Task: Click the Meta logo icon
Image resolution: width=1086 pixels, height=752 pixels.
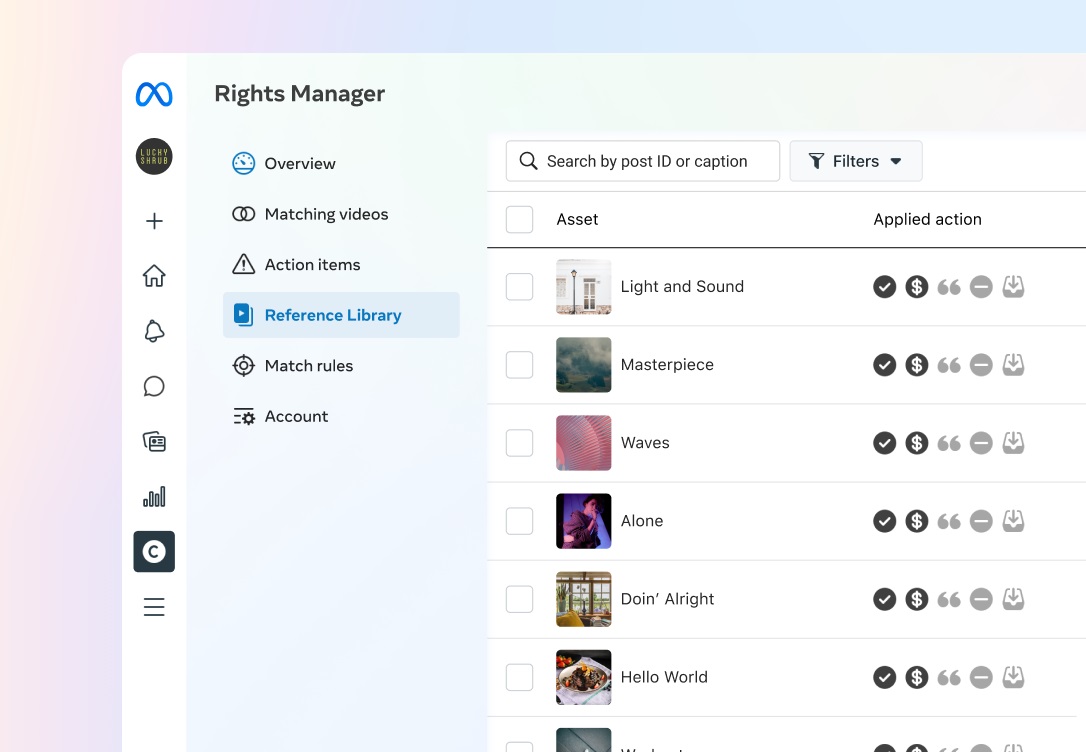Action: tap(154, 94)
